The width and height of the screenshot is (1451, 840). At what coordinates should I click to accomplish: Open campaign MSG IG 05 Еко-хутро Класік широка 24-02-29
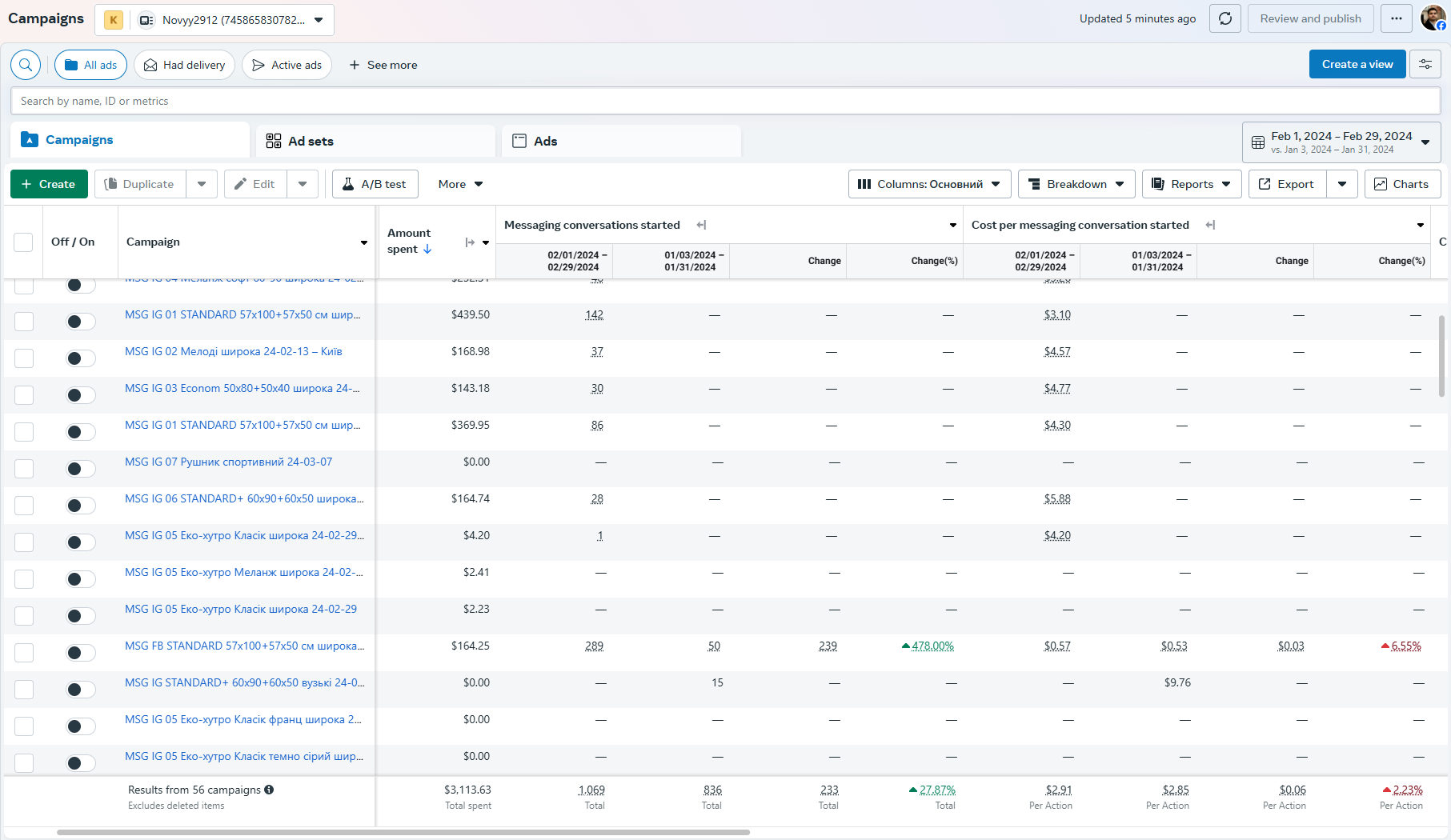[241, 609]
